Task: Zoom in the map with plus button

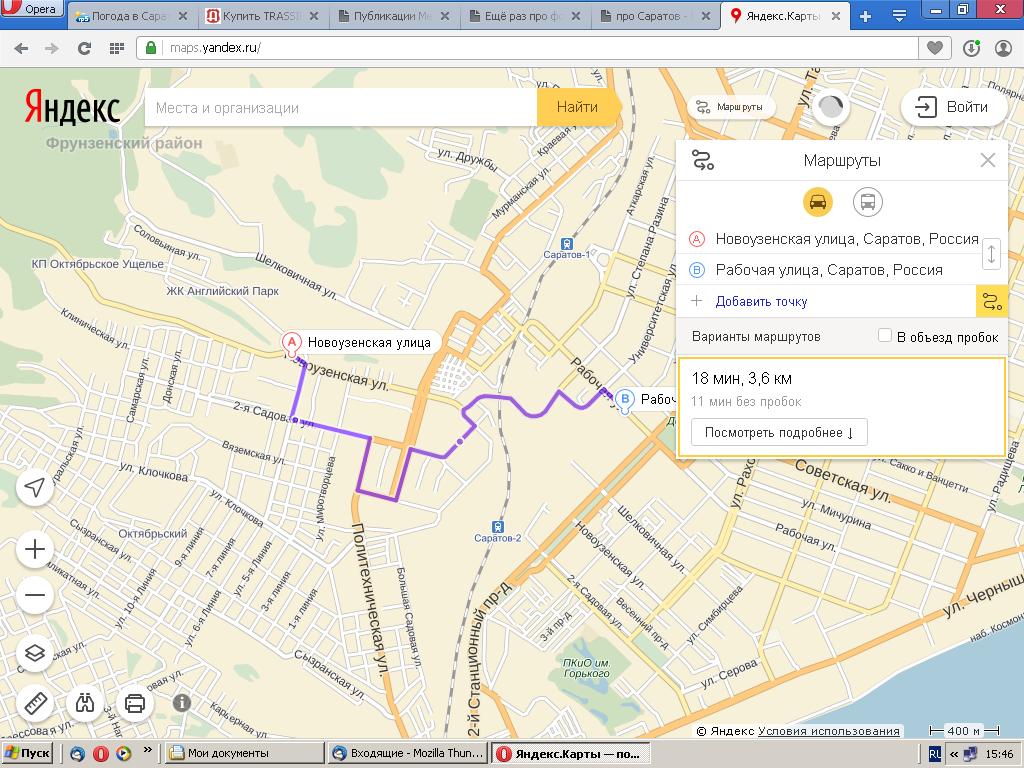Action: coord(35,549)
